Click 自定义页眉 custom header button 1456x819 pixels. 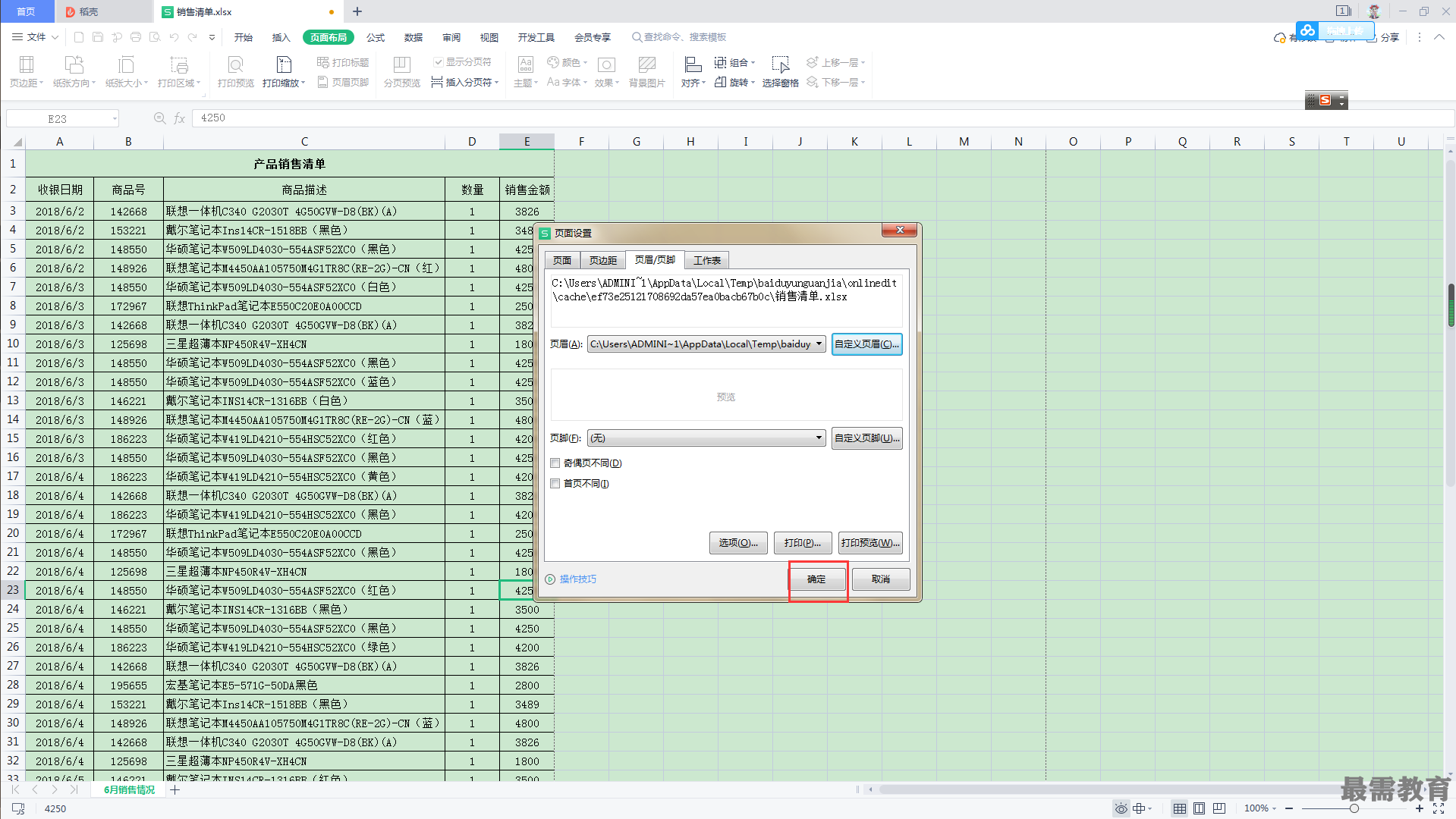click(x=866, y=344)
